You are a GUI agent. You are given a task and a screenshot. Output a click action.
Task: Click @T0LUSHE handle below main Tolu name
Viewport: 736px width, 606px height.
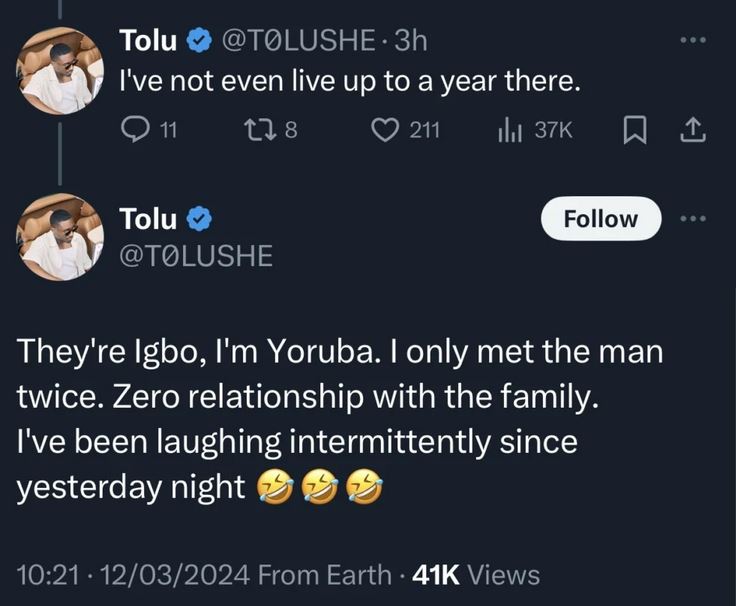pyautogui.click(x=196, y=254)
